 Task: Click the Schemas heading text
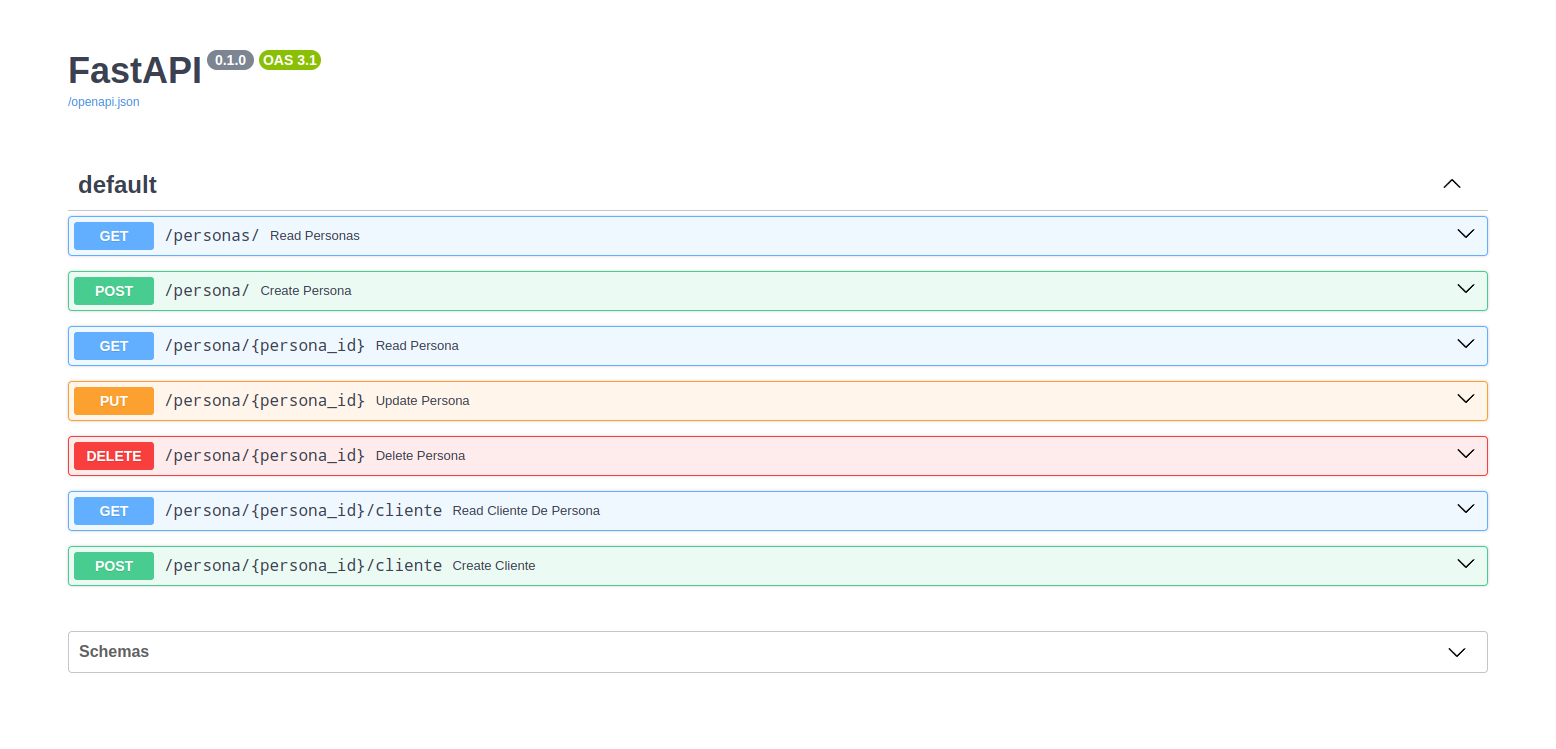[x=114, y=652]
